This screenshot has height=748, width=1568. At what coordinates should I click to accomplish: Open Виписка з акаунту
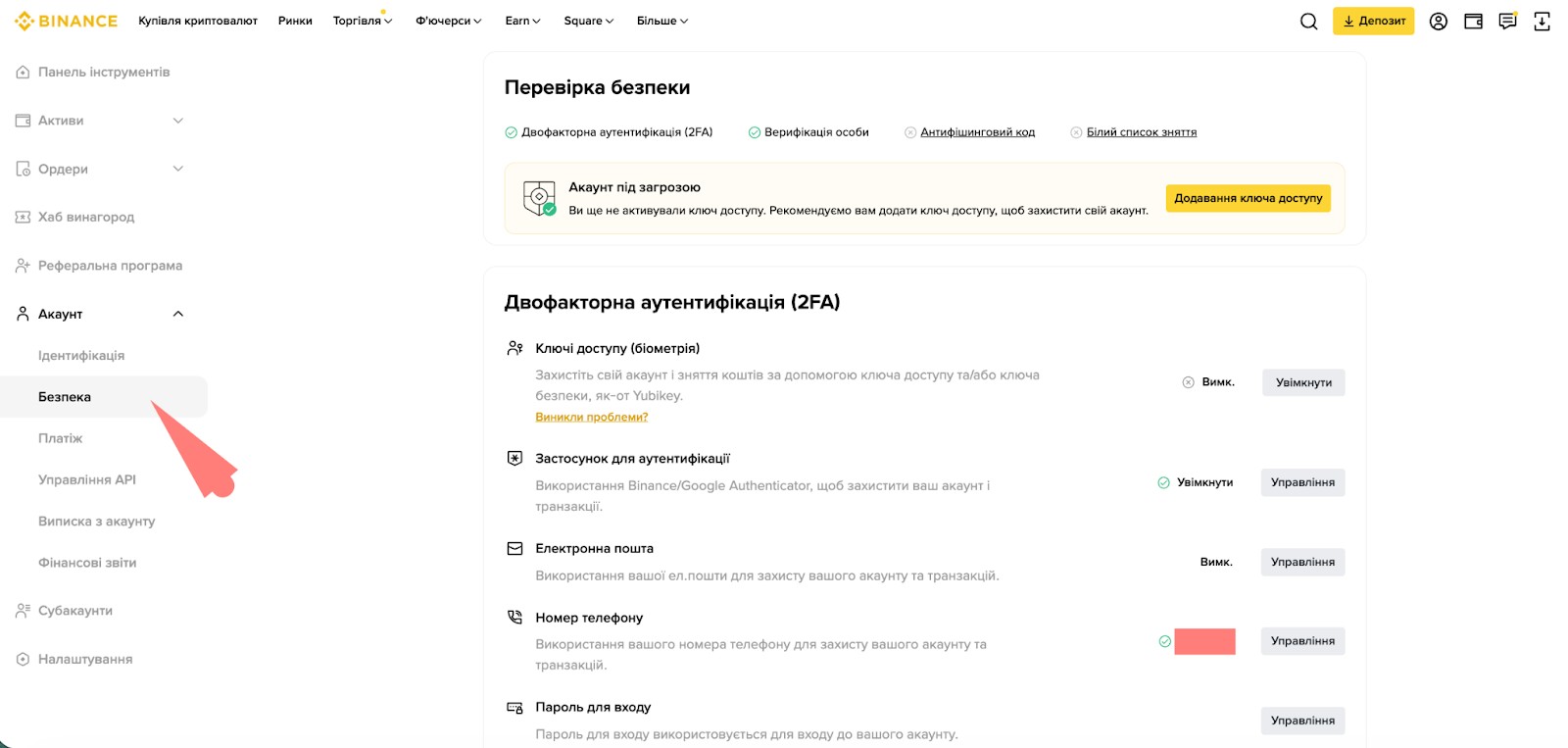[97, 522]
